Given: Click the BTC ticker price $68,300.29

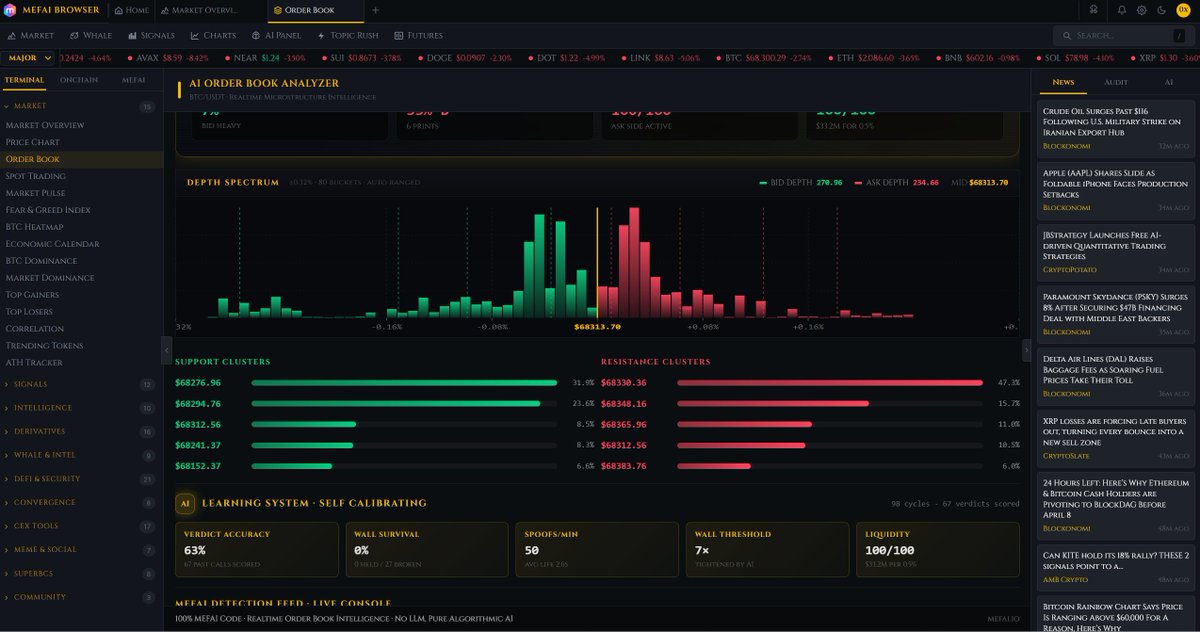Looking at the screenshot, I should [x=767, y=58].
